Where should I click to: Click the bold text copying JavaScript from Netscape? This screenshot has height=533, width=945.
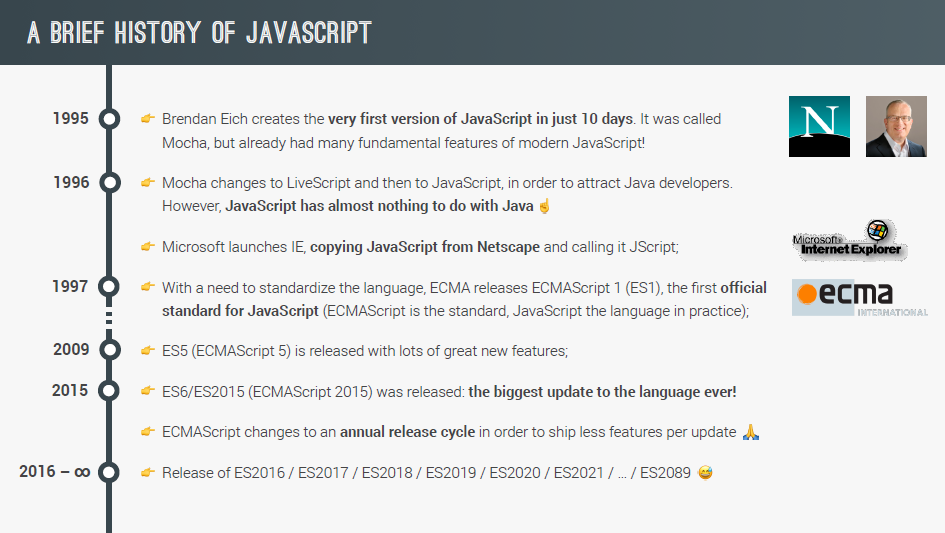point(425,247)
